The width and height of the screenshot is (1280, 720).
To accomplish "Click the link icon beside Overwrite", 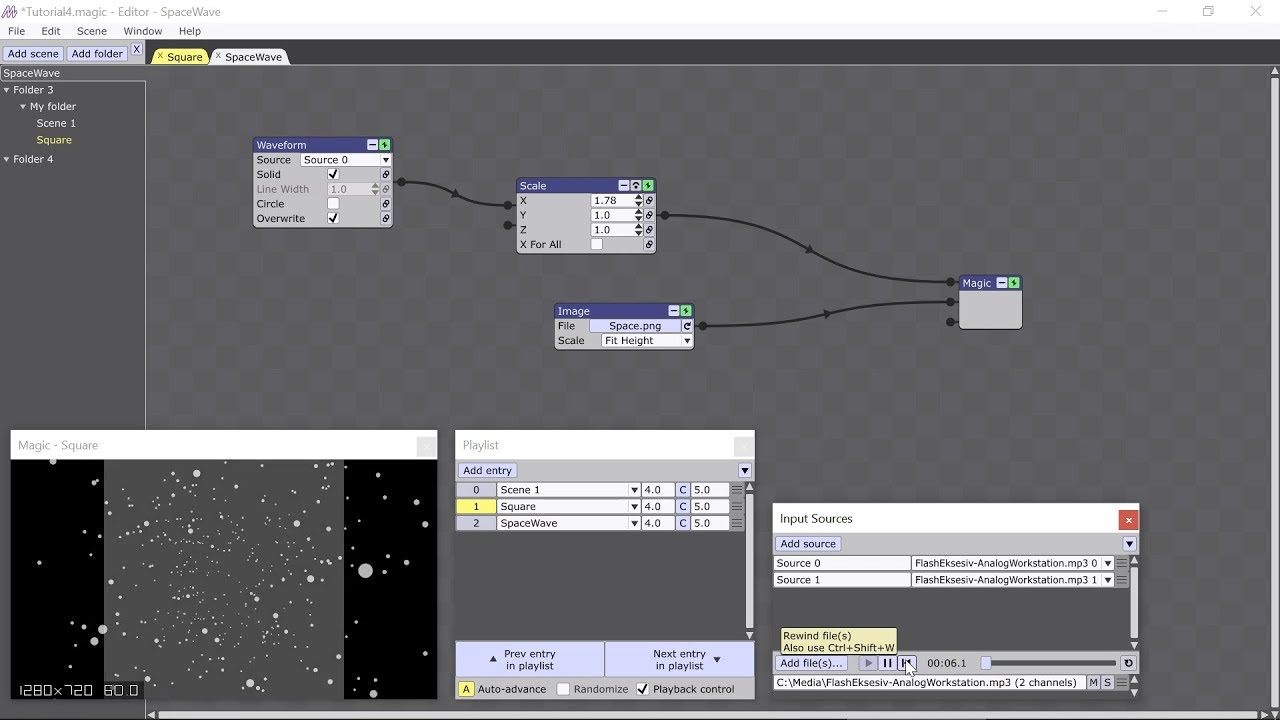I will pos(385,218).
